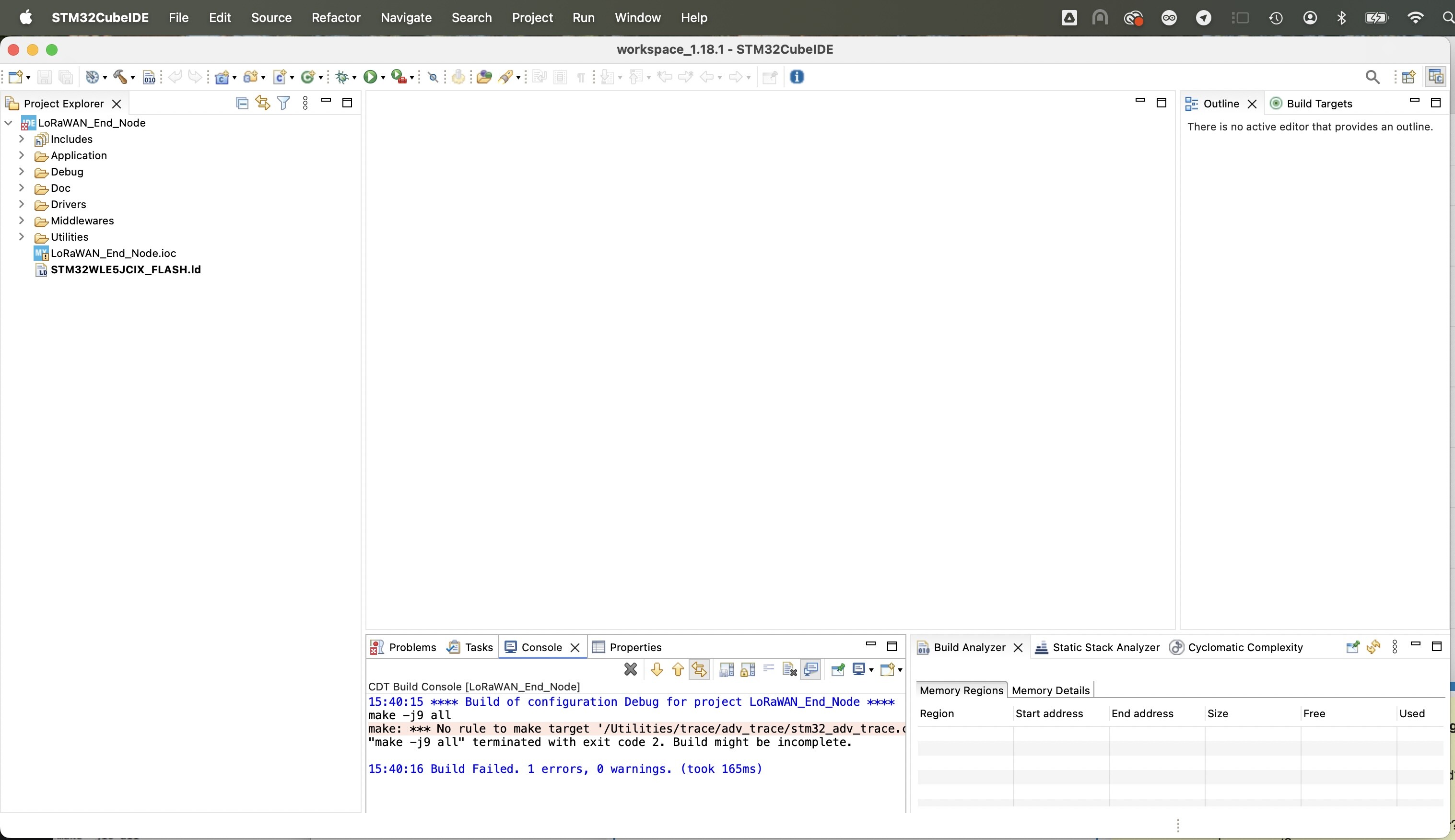
Task: Toggle Console show on errors arrows button
Action: pyautogui.click(x=699, y=669)
